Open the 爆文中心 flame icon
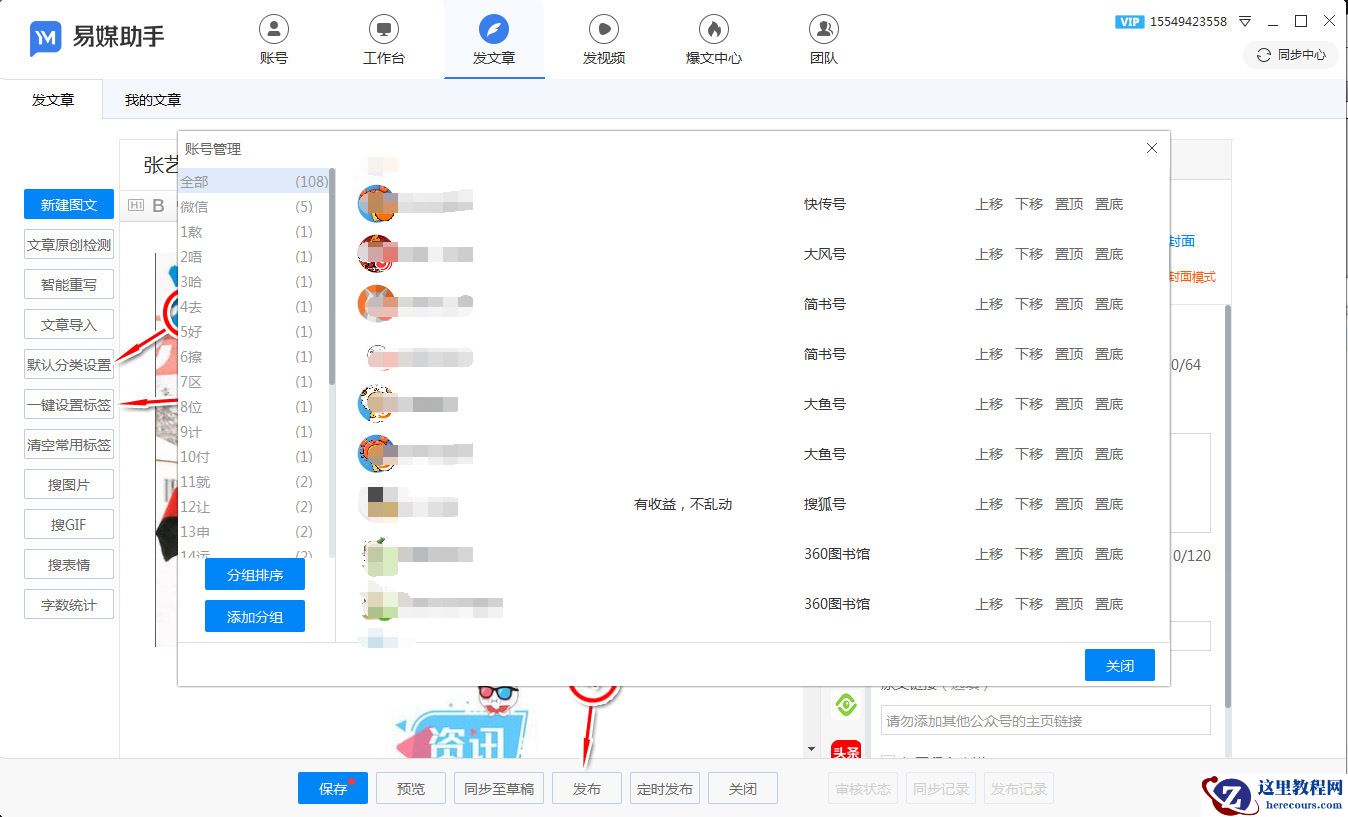 point(714,28)
